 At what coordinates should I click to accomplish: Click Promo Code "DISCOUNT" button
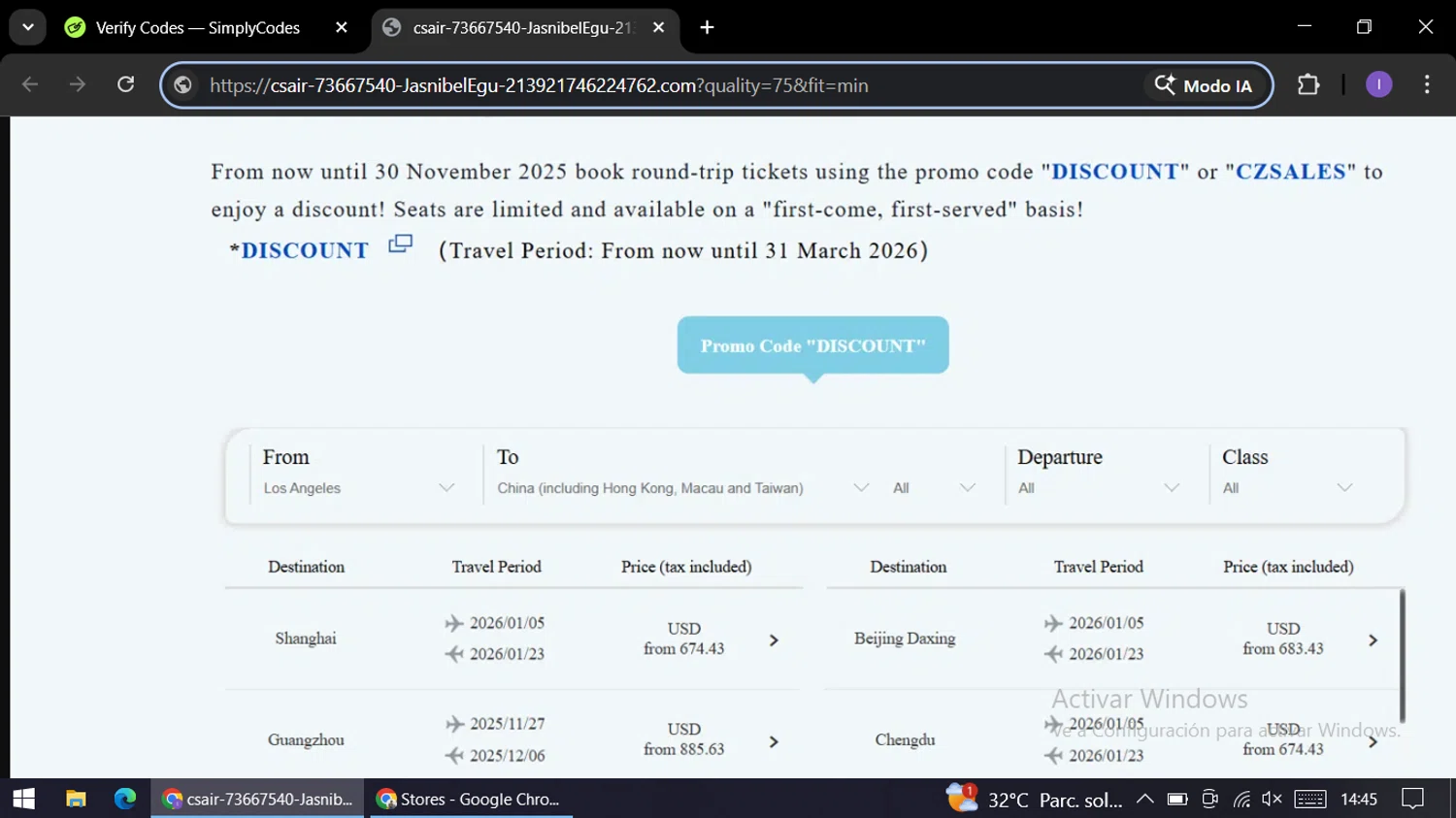813,345
